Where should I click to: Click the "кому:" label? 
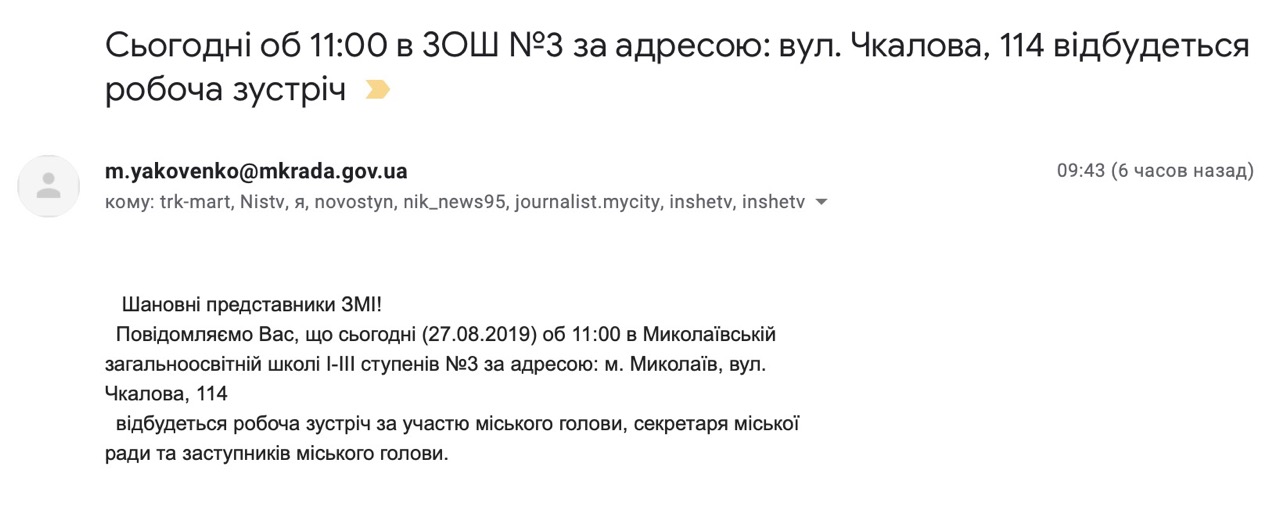[x=128, y=202]
